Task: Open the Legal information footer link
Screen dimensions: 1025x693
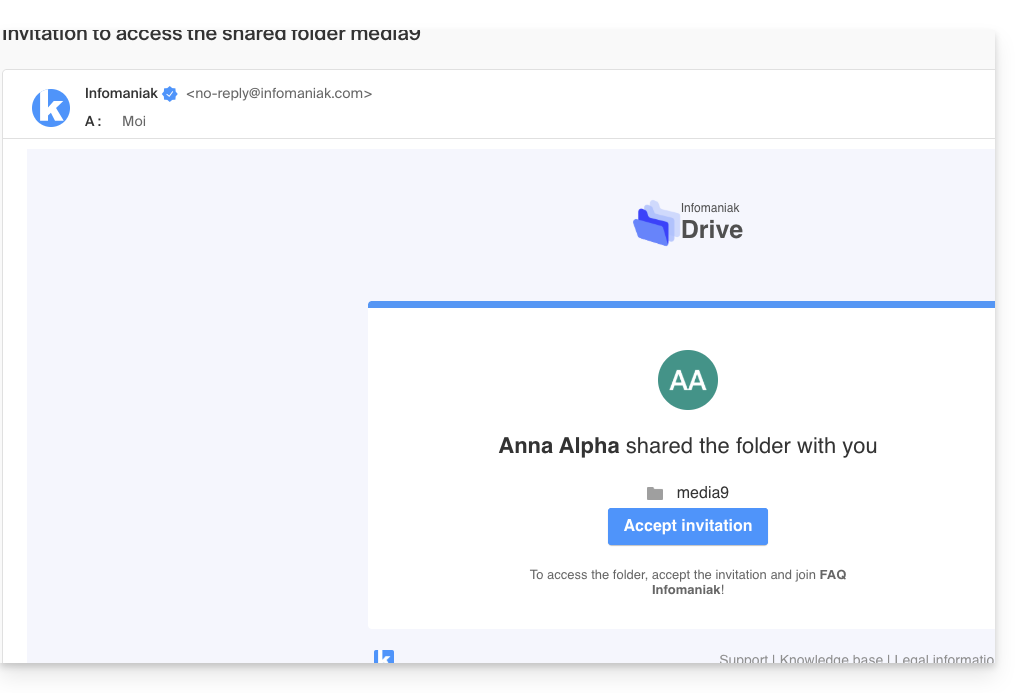Action: [944, 660]
